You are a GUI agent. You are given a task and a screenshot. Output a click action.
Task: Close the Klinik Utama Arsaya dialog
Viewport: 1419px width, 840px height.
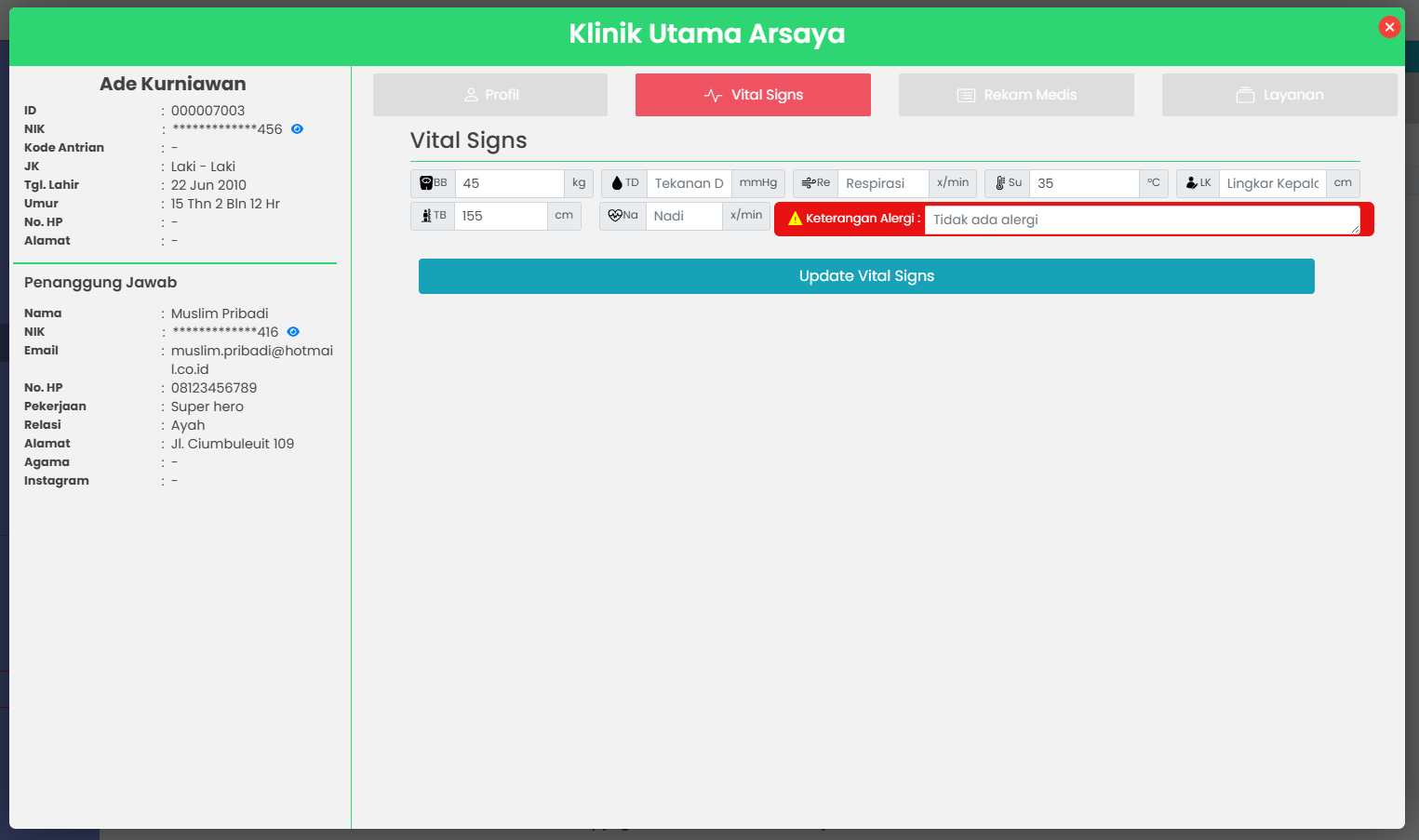1389,27
